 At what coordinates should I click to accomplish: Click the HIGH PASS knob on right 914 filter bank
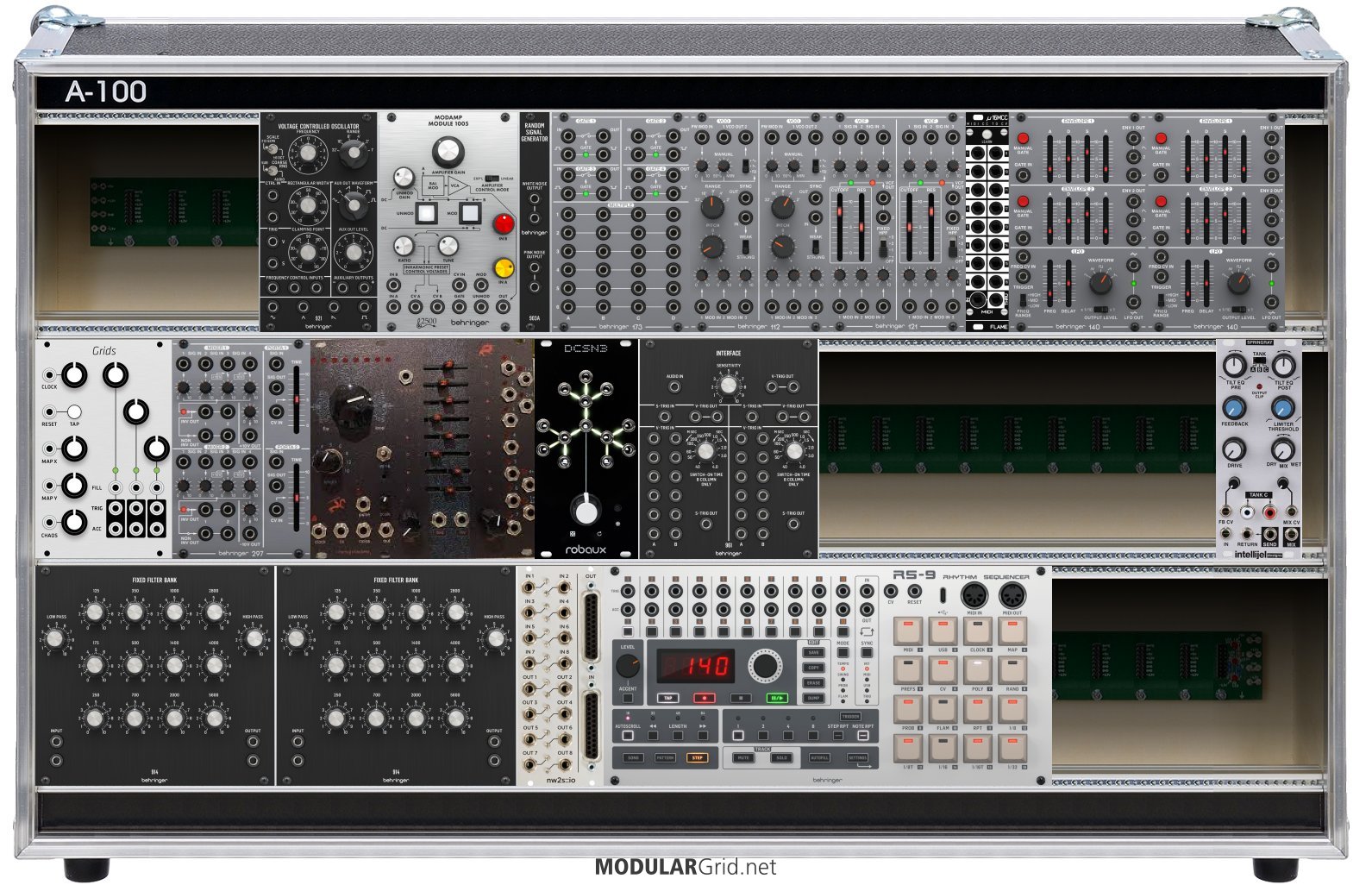495,638
